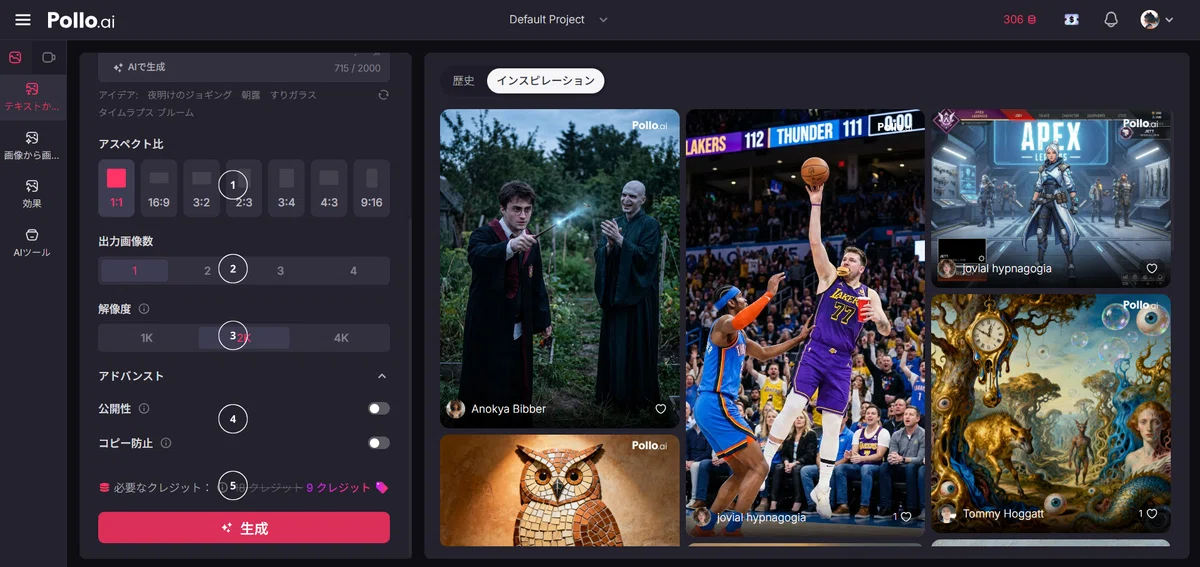Image resolution: width=1200 pixels, height=567 pixels.
Task: Select the 4:3 aspect ratio
Action: click(329, 188)
